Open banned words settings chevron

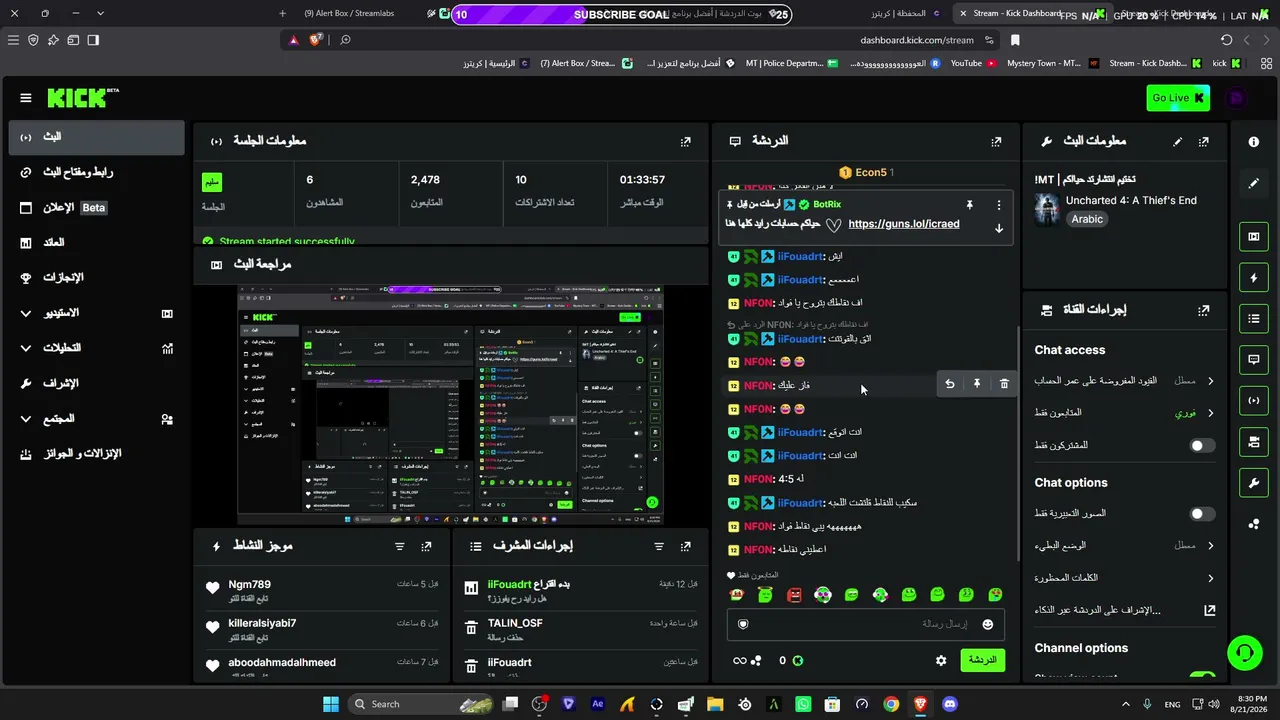[x=1210, y=578]
